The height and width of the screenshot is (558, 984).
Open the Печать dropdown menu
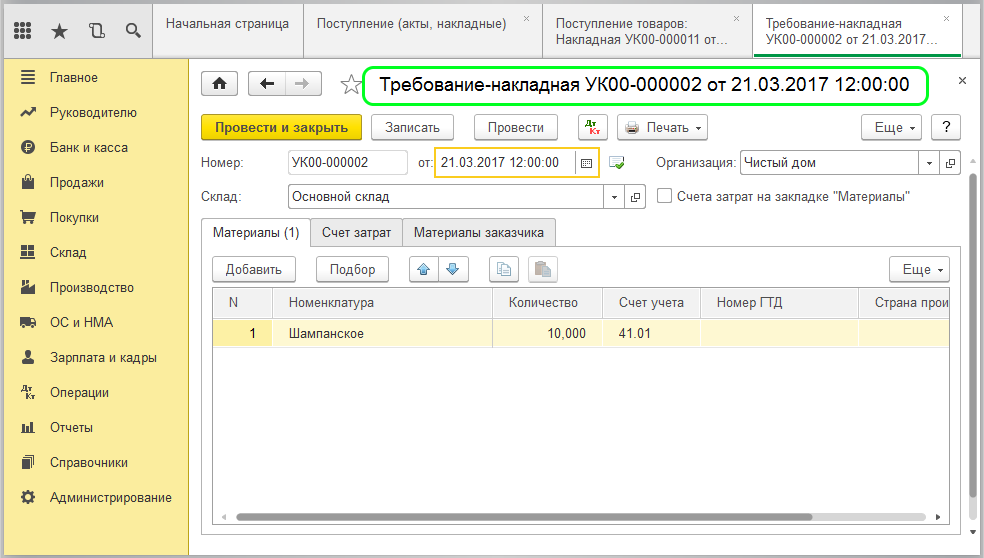point(663,127)
